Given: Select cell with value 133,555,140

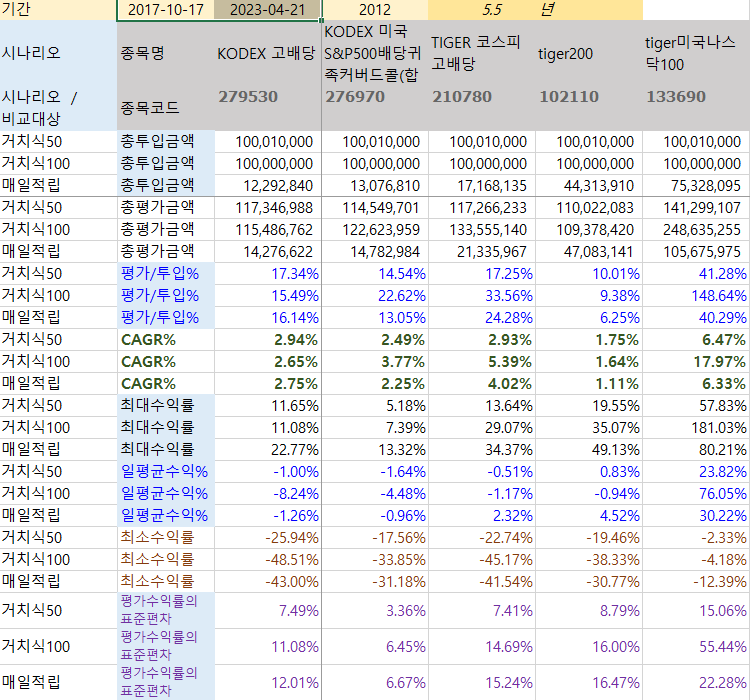Looking at the screenshot, I should coord(482,229).
